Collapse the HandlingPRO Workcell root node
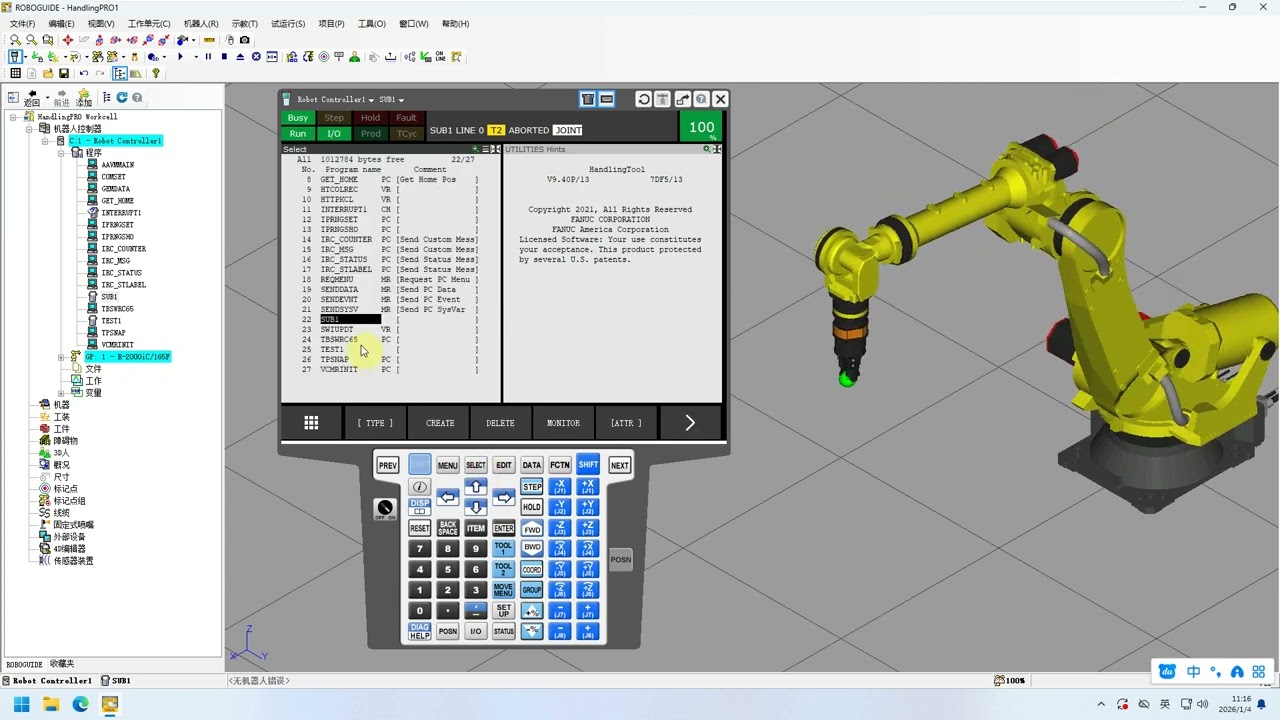The width and height of the screenshot is (1280, 720). click(x=14, y=117)
